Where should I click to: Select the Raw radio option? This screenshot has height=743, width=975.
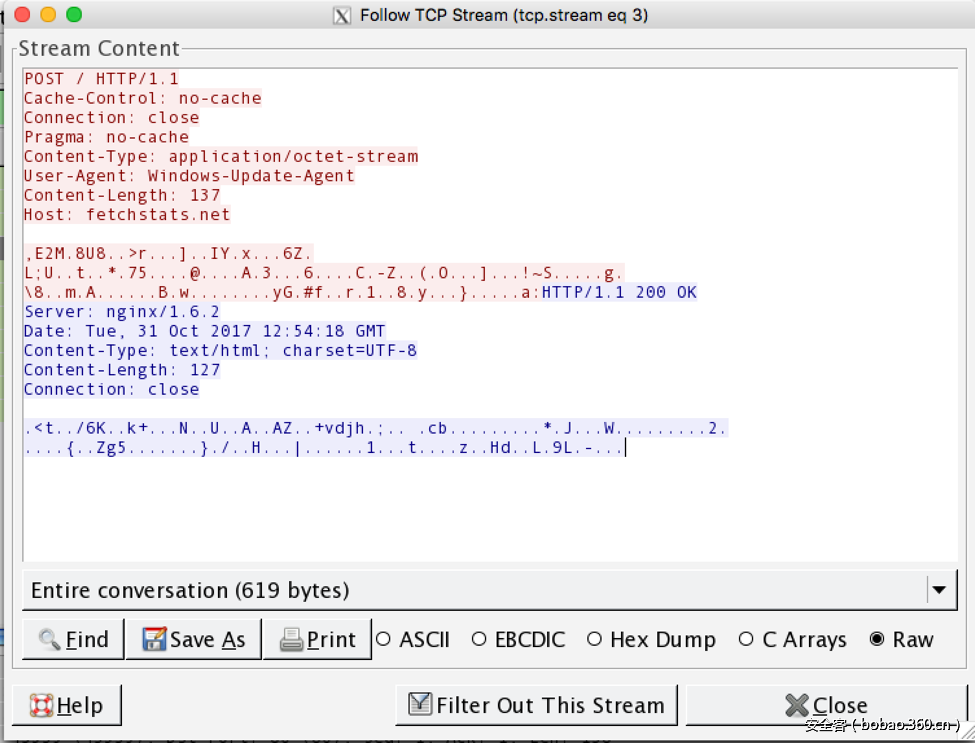877,640
